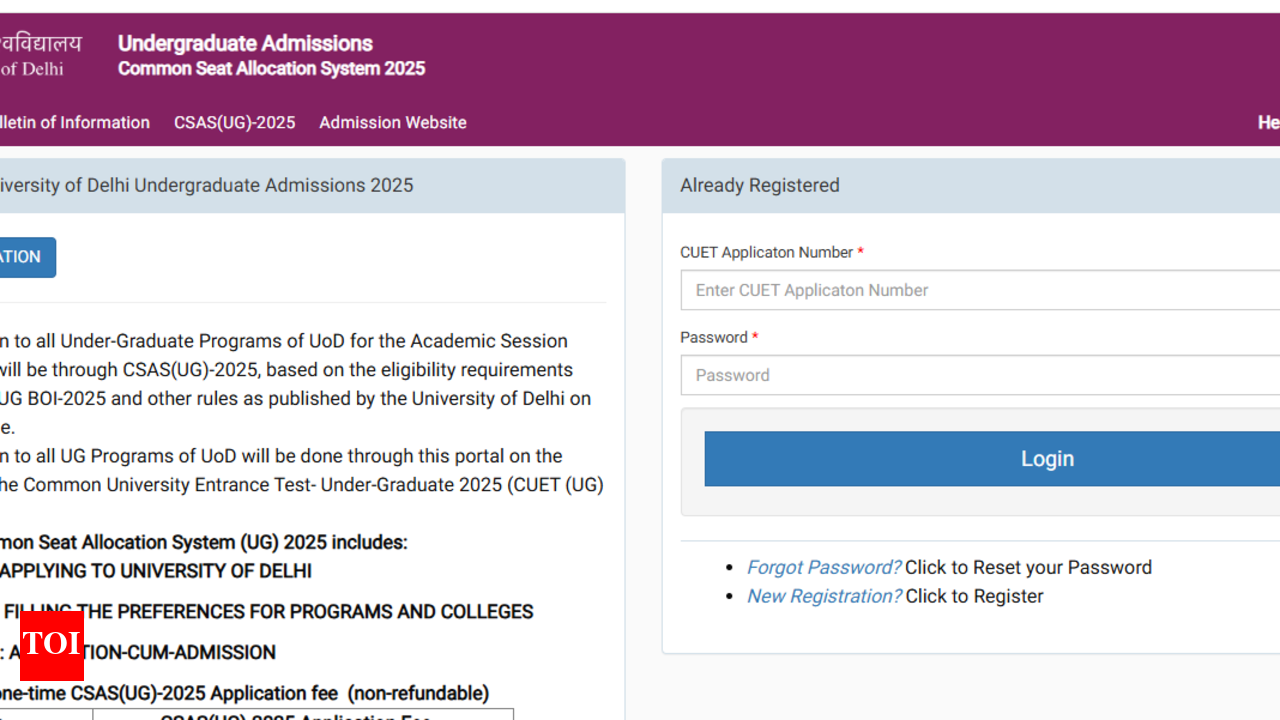
Task: Open the New Registration? link
Action: (824, 596)
